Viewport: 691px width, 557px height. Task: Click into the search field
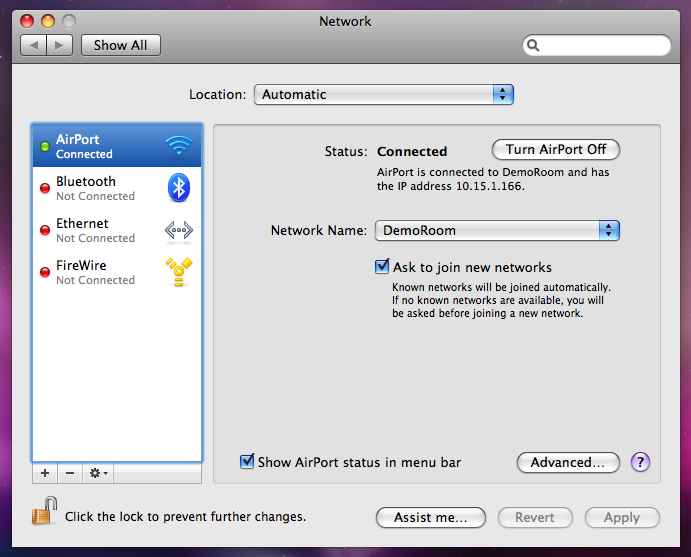(x=597, y=45)
